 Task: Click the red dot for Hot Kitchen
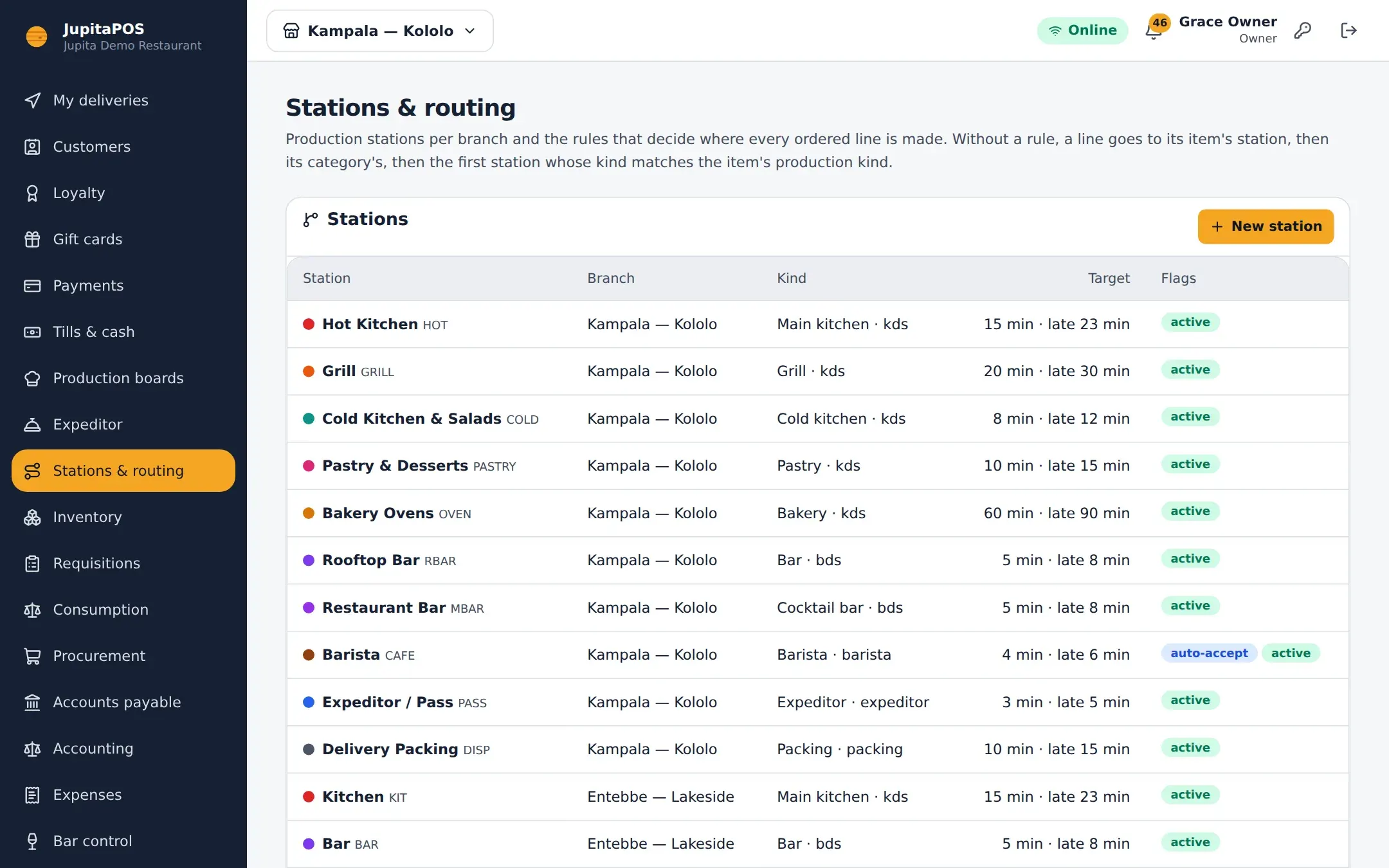[x=309, y=324]
